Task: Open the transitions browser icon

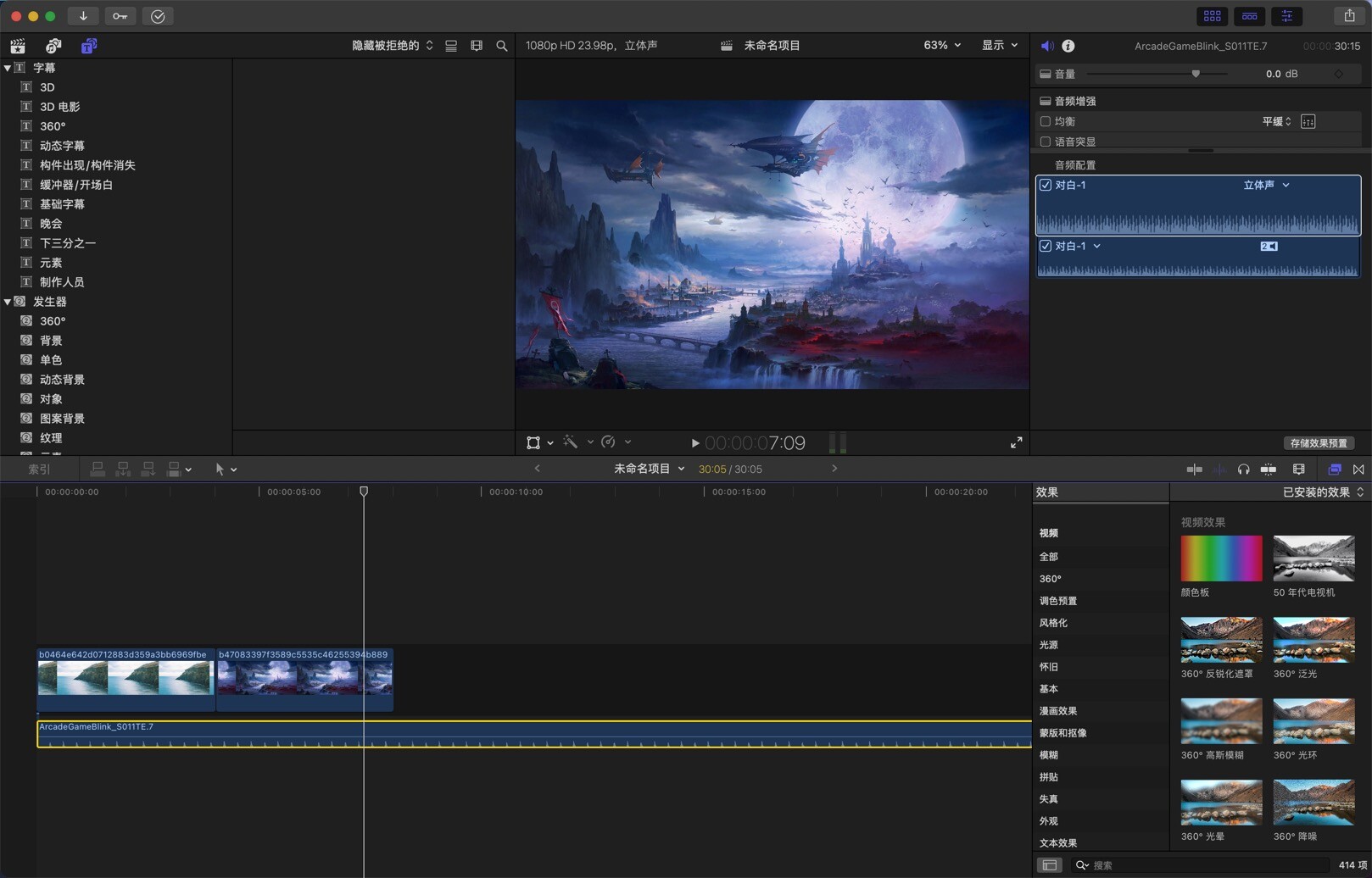Action: point(1358,470)
